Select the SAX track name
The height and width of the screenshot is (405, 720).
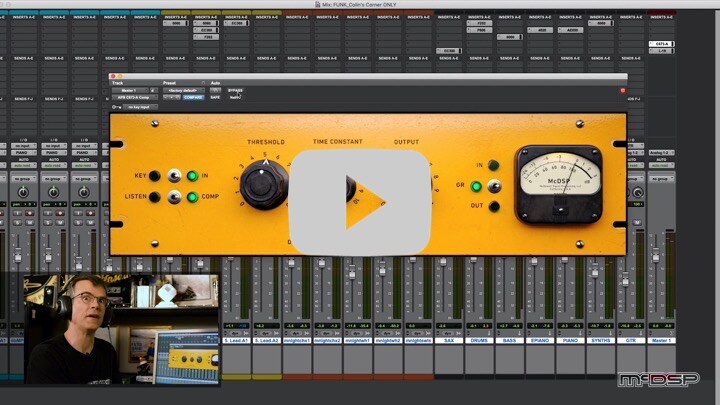[449, 341]
